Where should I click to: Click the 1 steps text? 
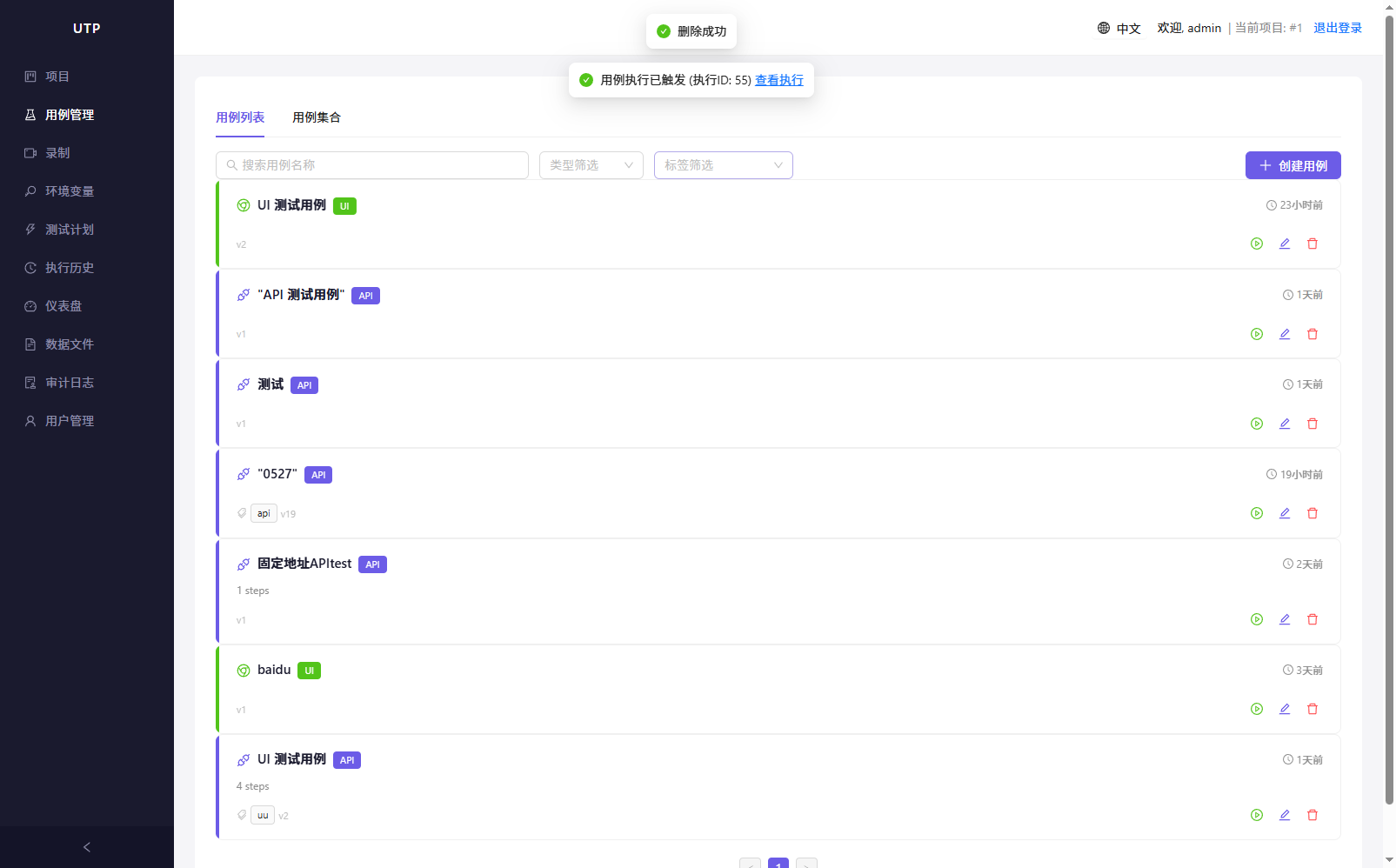tap(253, 591)
